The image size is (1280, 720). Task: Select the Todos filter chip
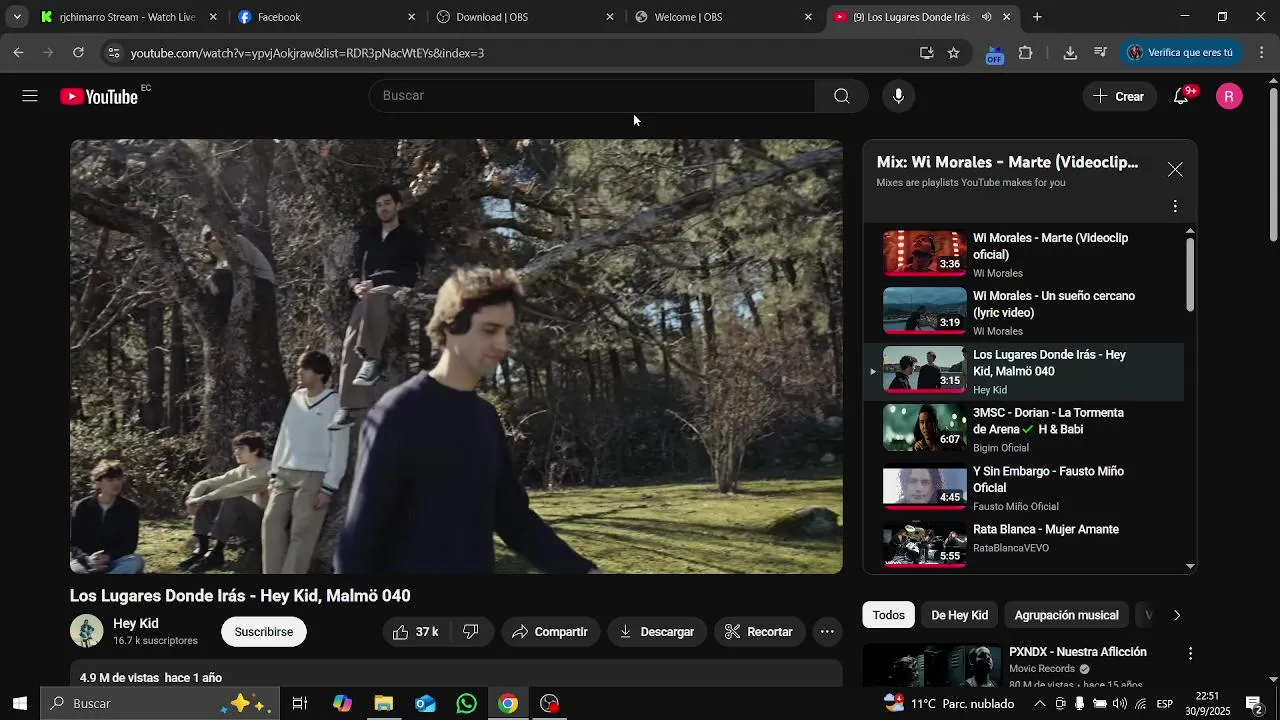[888, 615]
